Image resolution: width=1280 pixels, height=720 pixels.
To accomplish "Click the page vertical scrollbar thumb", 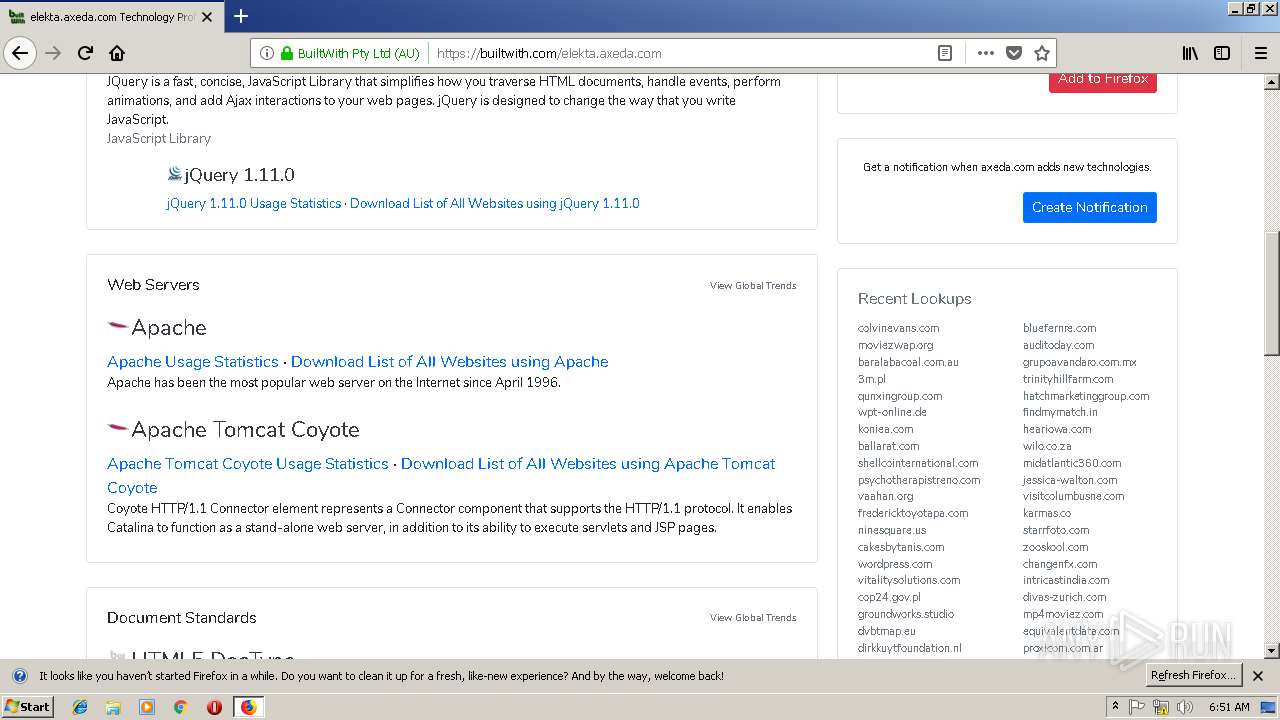I will click(1271, 293).
